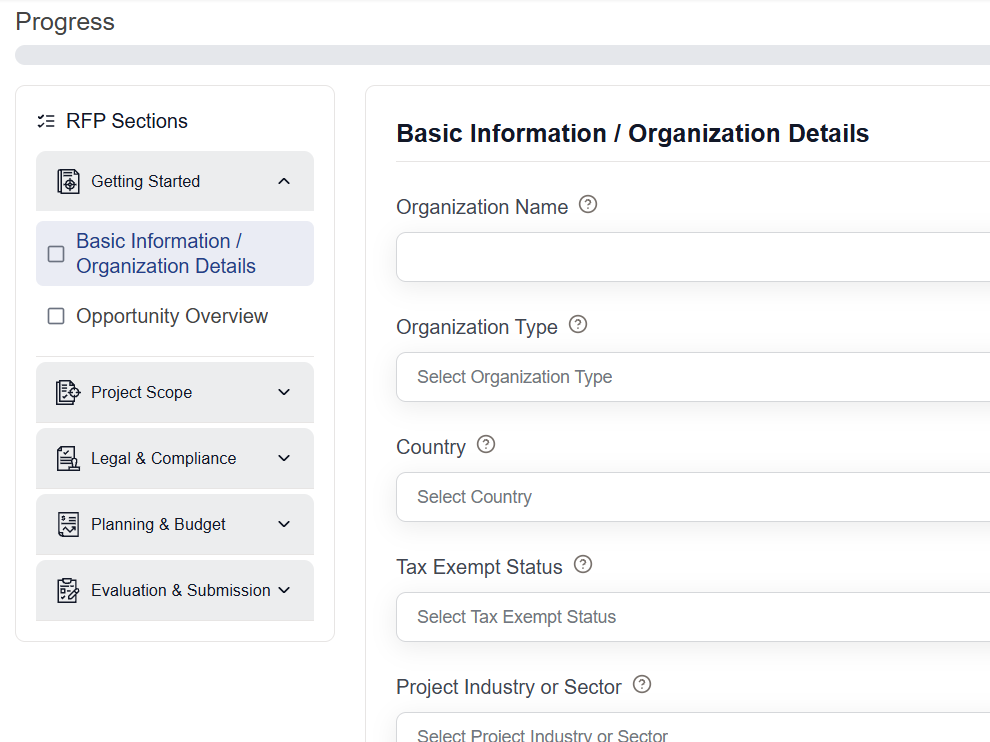Open the Opportunity Overview link
Viewport: 990px width, 742px height.
(x=172, y=316)
